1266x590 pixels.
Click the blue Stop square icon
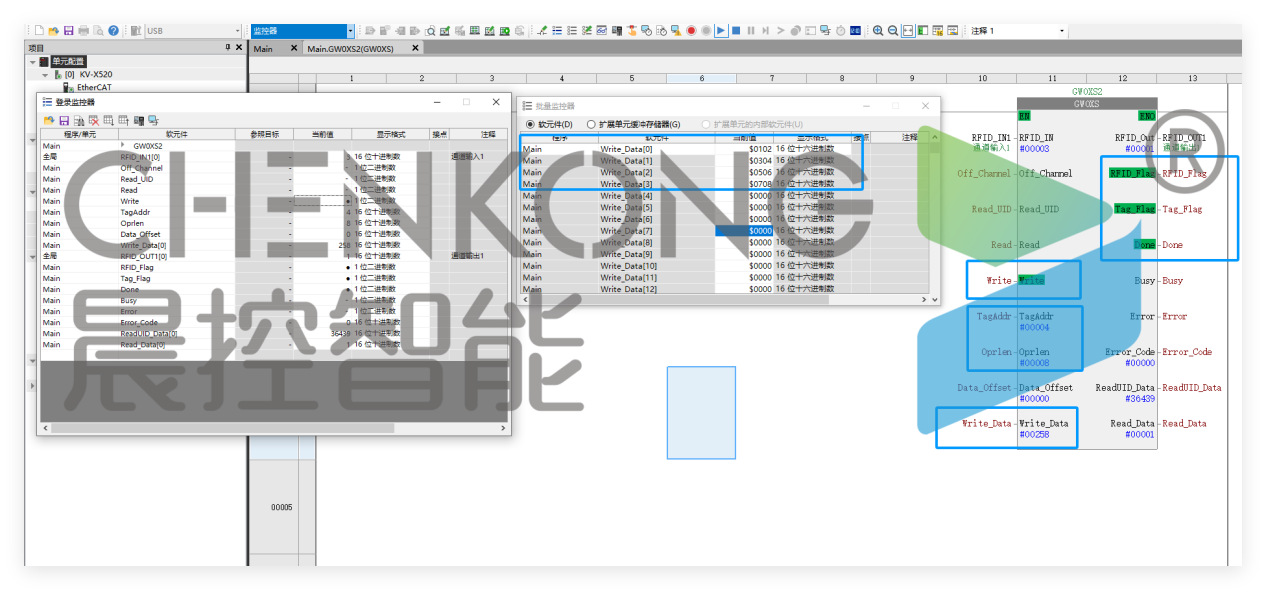[736, 31]
